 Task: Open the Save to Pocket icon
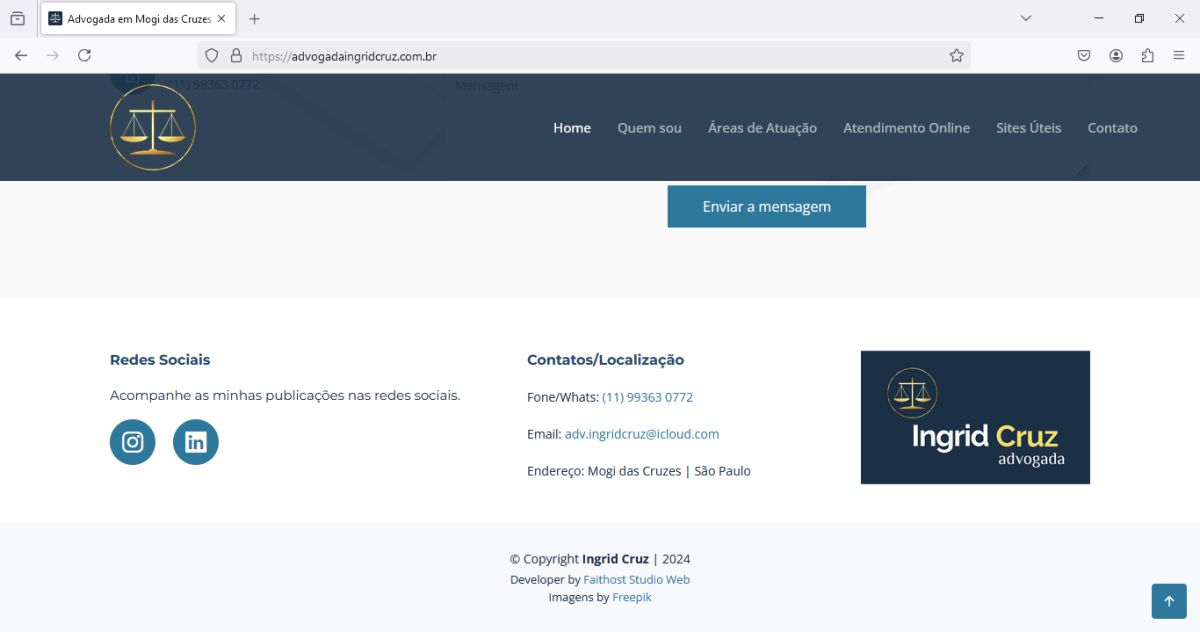[1084, 56]
